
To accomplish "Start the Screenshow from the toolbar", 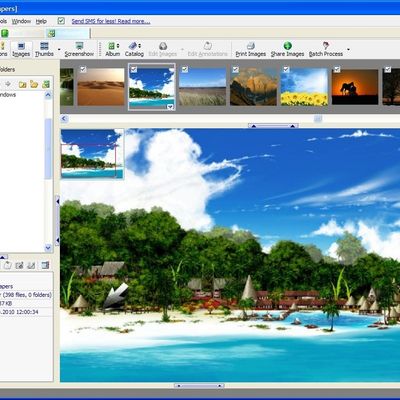I will coord(79,49).
